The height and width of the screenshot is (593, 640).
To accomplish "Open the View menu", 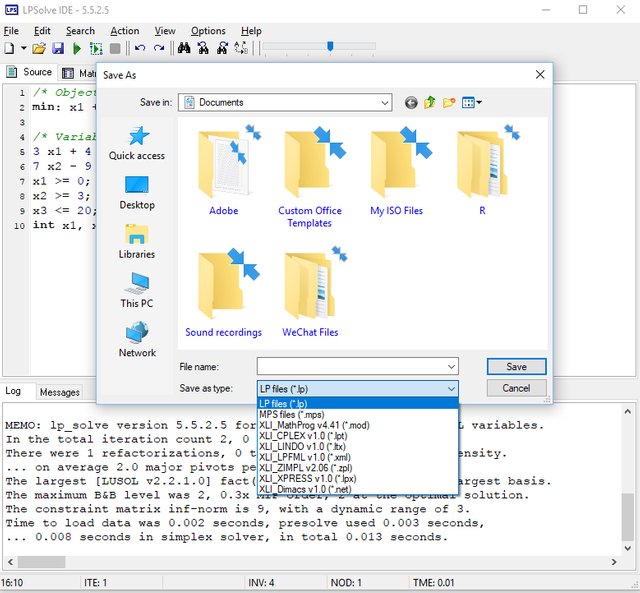I will pos(165,31).
